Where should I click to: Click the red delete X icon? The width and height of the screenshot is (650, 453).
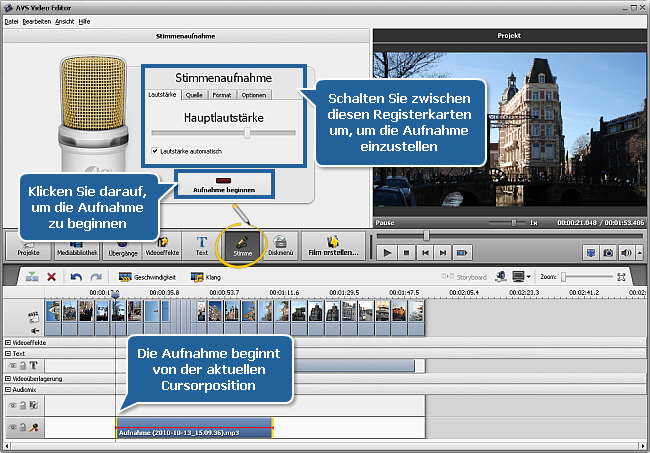pos(52,277)
